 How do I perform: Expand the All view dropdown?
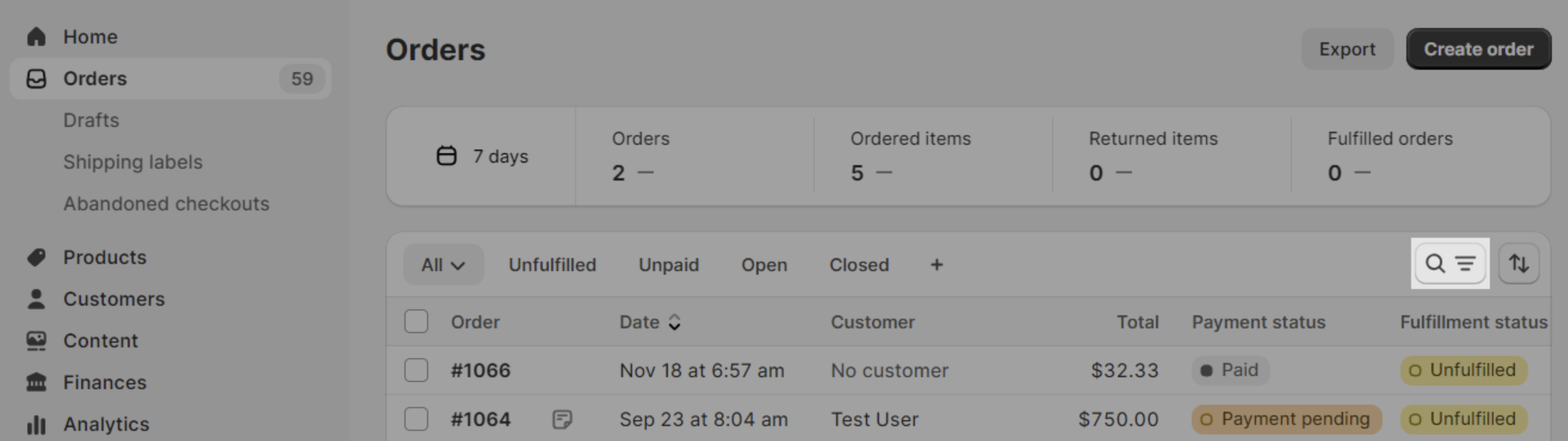[443, 265]
